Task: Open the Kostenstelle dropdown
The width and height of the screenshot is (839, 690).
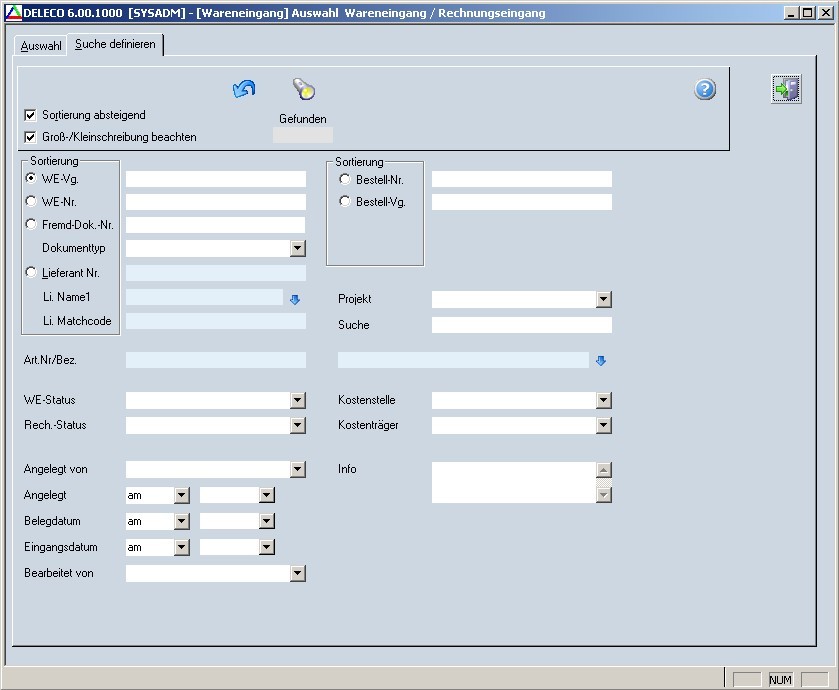Action: pyautogui.click(x=603, y=400)
